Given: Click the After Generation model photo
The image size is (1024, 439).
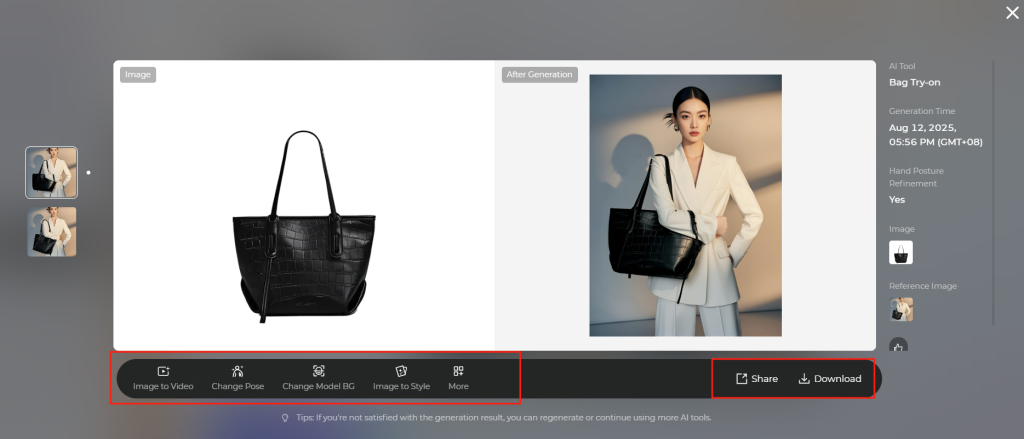Looking at the screenshot, I should pyautogui.click(x=685, y=205).
